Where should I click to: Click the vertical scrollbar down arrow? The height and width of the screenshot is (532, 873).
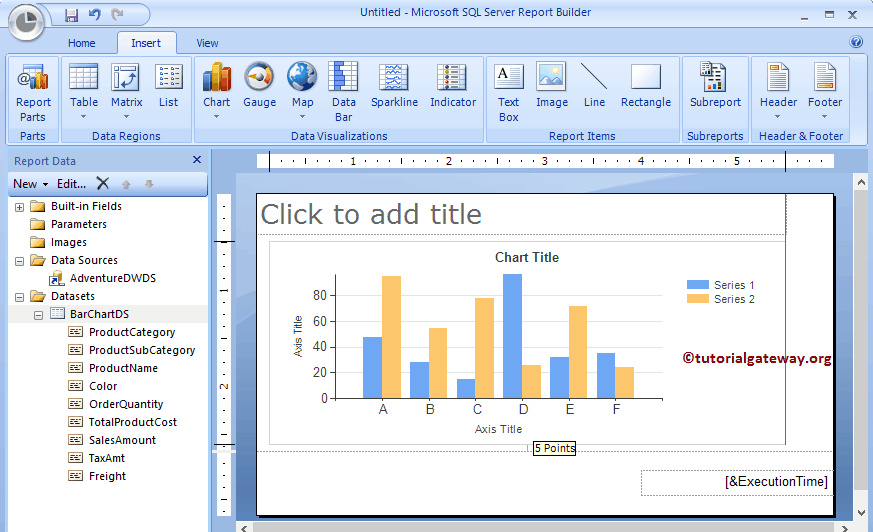pyautogui.click(x=861, y=513)
